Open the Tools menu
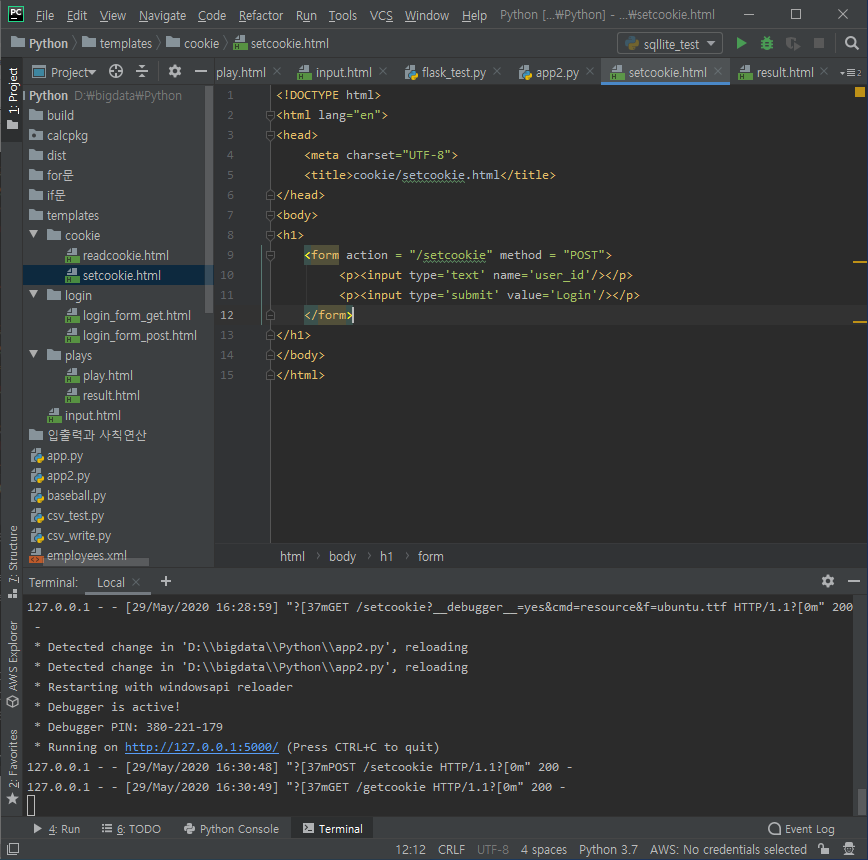Viewport: 868px width, 860px height. [x=343, y=15]
